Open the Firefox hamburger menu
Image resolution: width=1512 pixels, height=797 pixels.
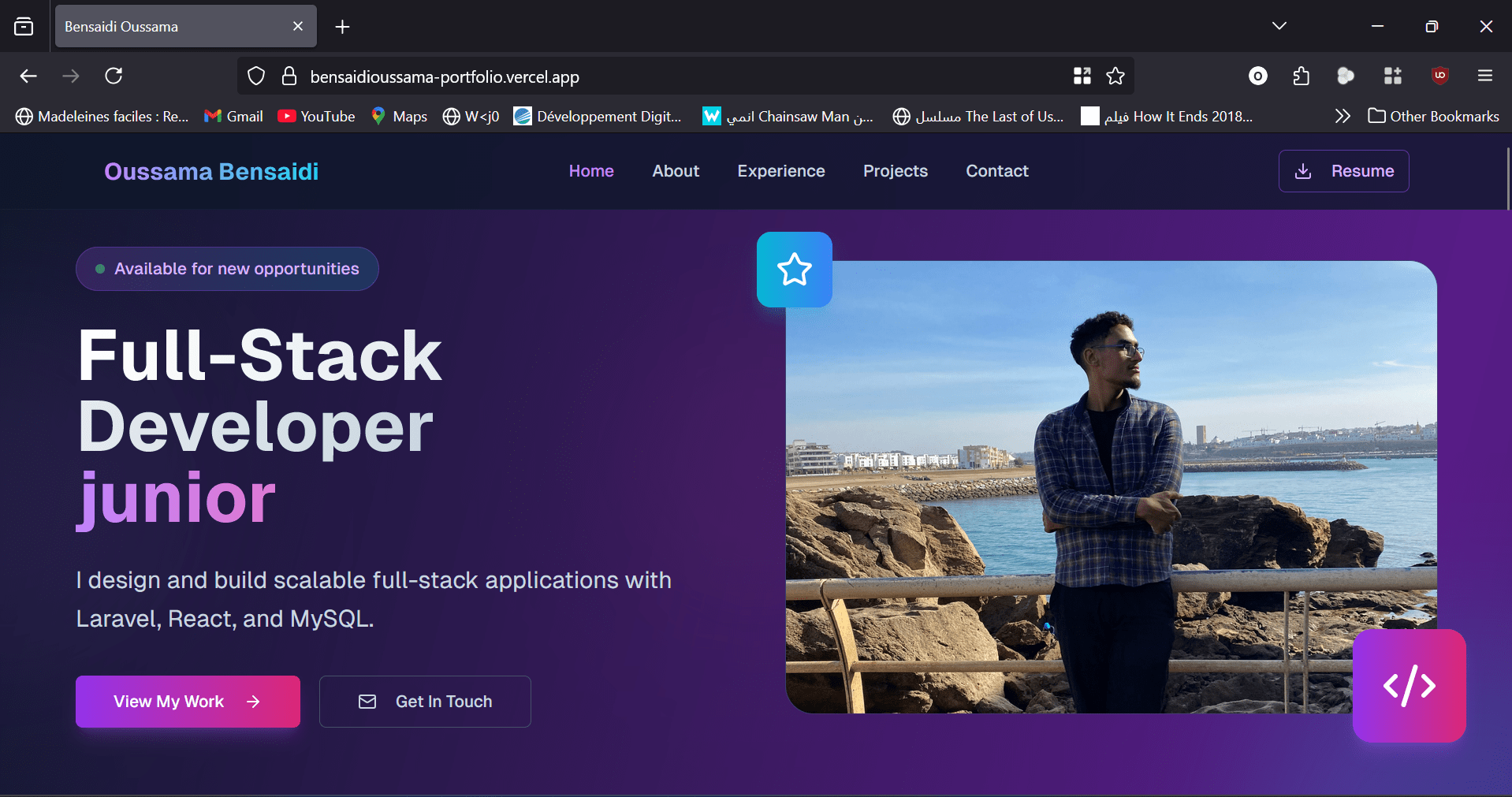coord(1485,76)
